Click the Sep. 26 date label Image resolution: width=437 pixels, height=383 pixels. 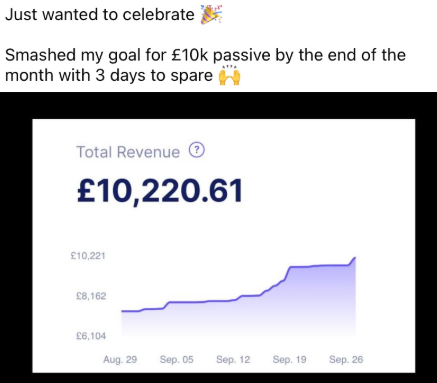(x=346, y=359)
